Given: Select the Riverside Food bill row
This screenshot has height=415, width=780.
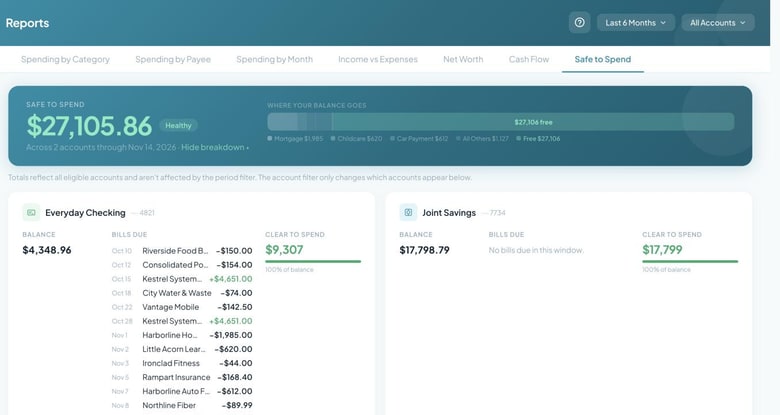Looking at the screenshot, I should (182, 251).
